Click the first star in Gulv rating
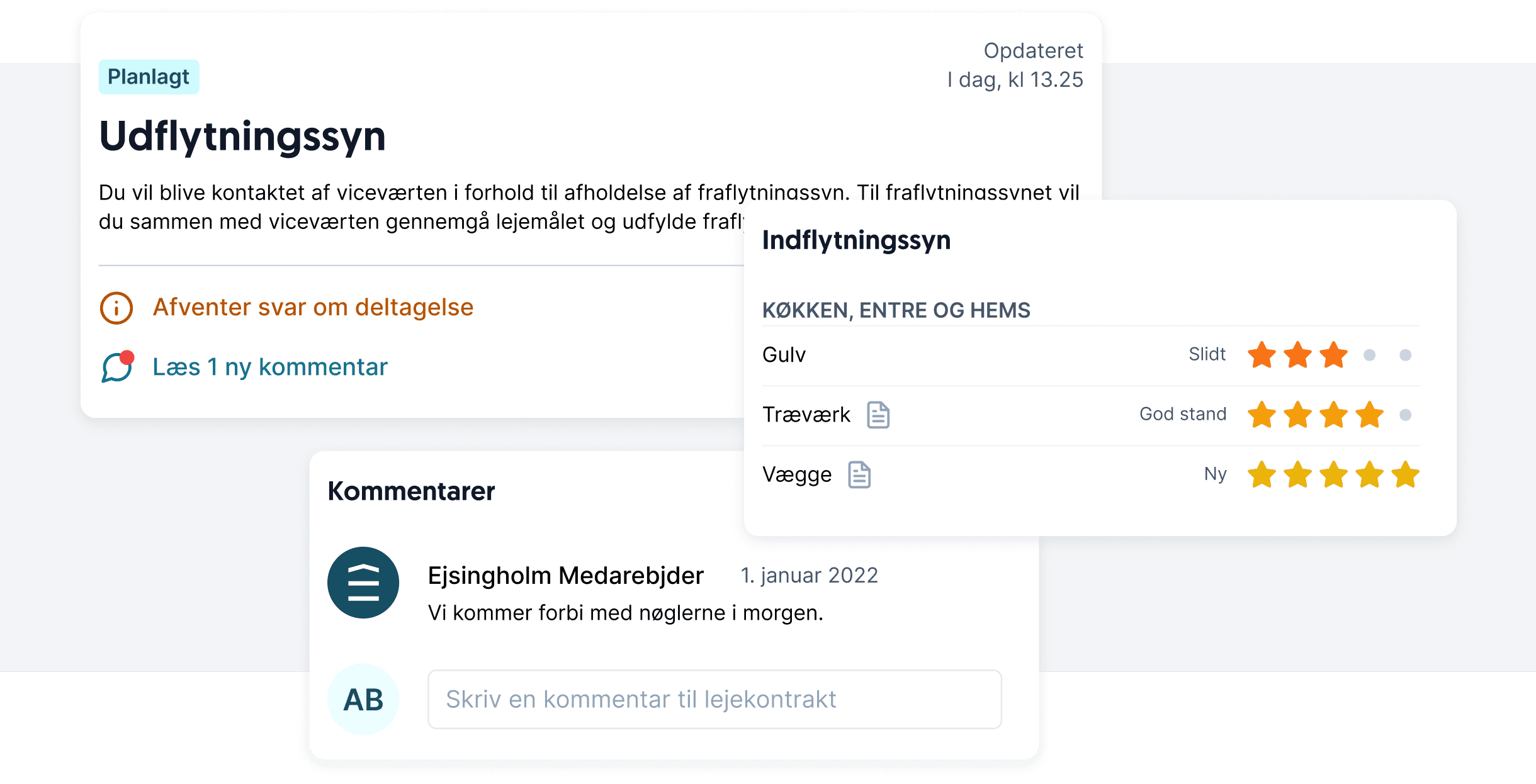1536x784 pixels. [x=1262, y=355]
